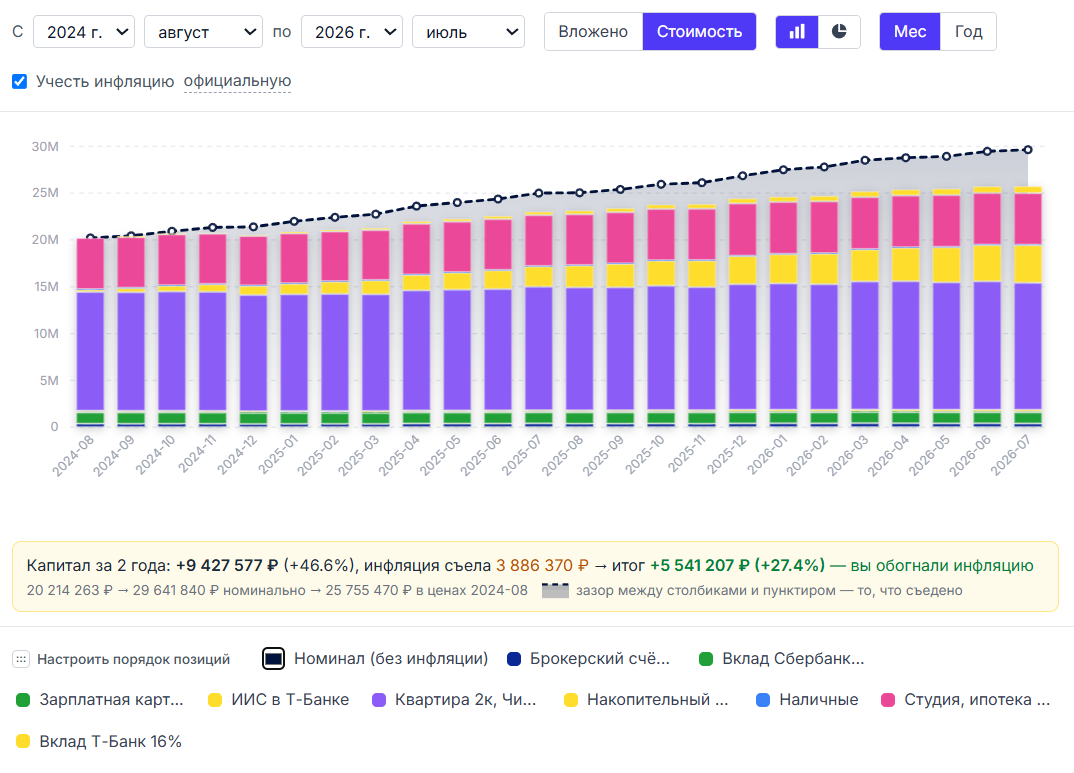Click the официальную inflation type link
Image resolution: width=1074 pixels, height=773 pixels.
pyautogui.click(x=237, y=81)
